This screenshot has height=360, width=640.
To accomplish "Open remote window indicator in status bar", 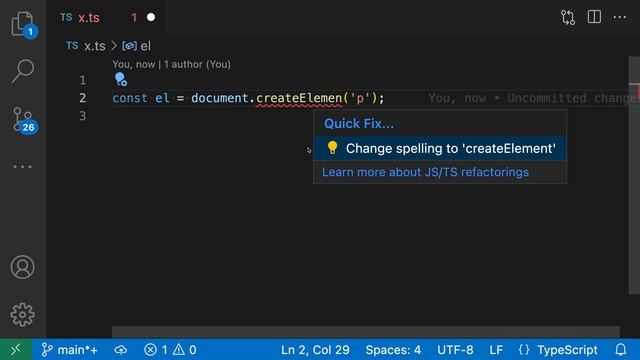I will pyautogui.click(x=16, y=349).
